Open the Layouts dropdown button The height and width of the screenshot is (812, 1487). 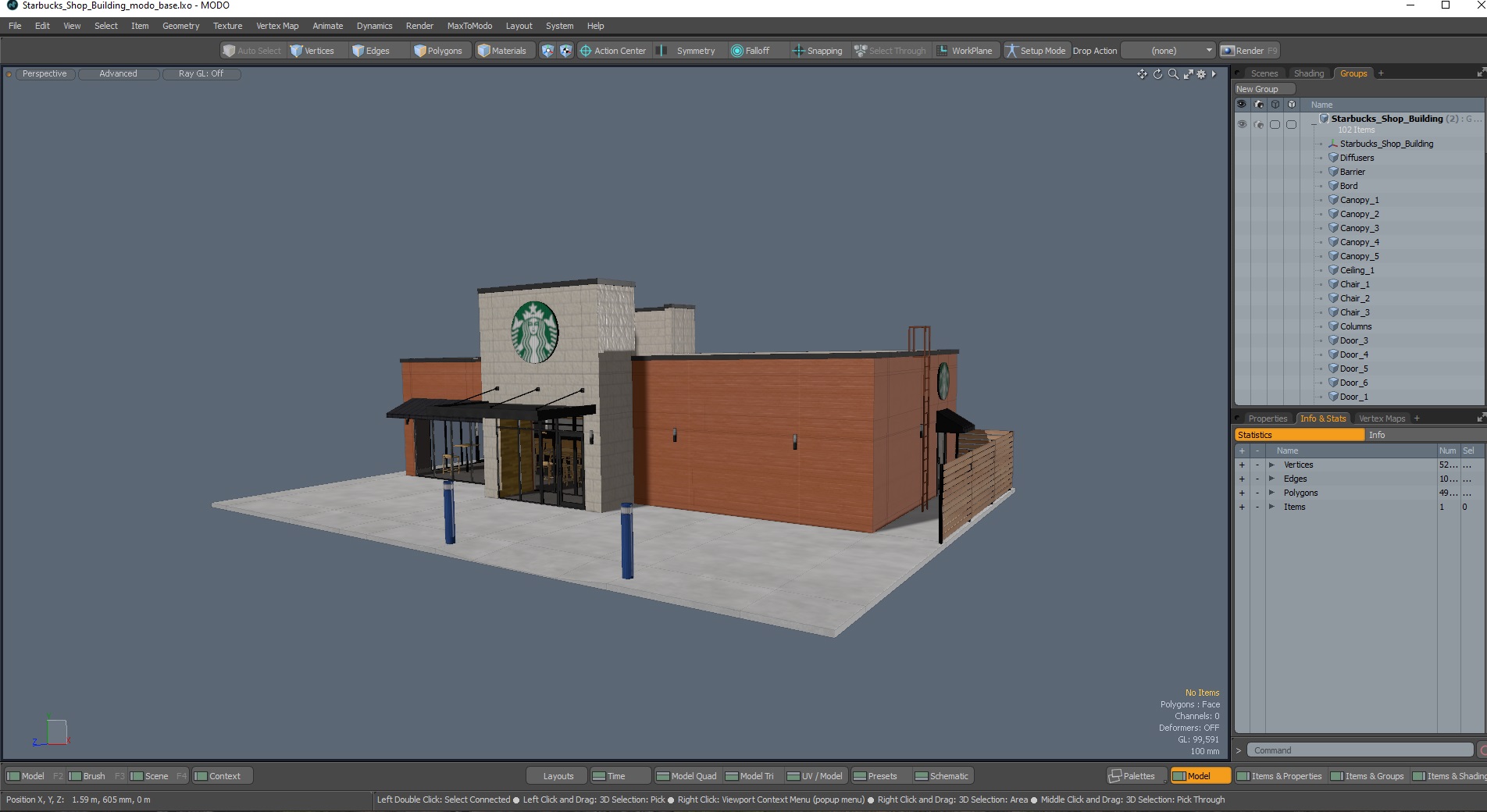tap(558, 776)
